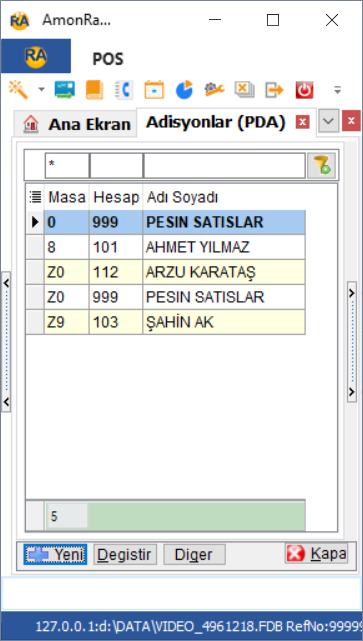Click the row indicator for the first row
363x641 pixels.
pyautogui.click(x=35, y=222)
